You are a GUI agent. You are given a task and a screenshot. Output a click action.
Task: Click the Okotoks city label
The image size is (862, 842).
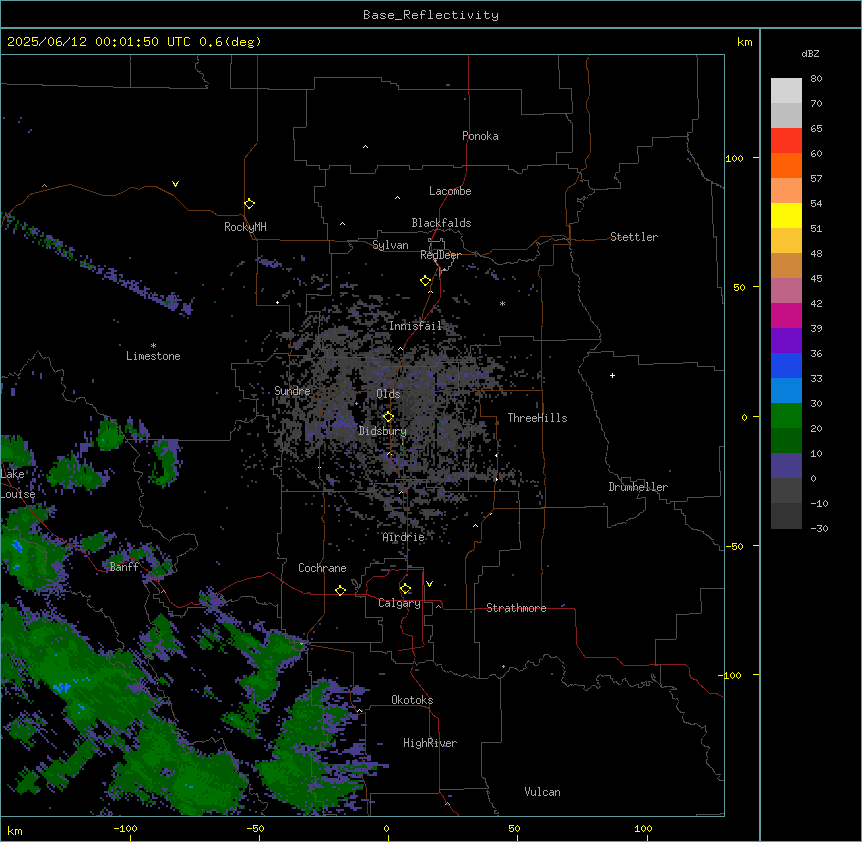pos(412,700)
